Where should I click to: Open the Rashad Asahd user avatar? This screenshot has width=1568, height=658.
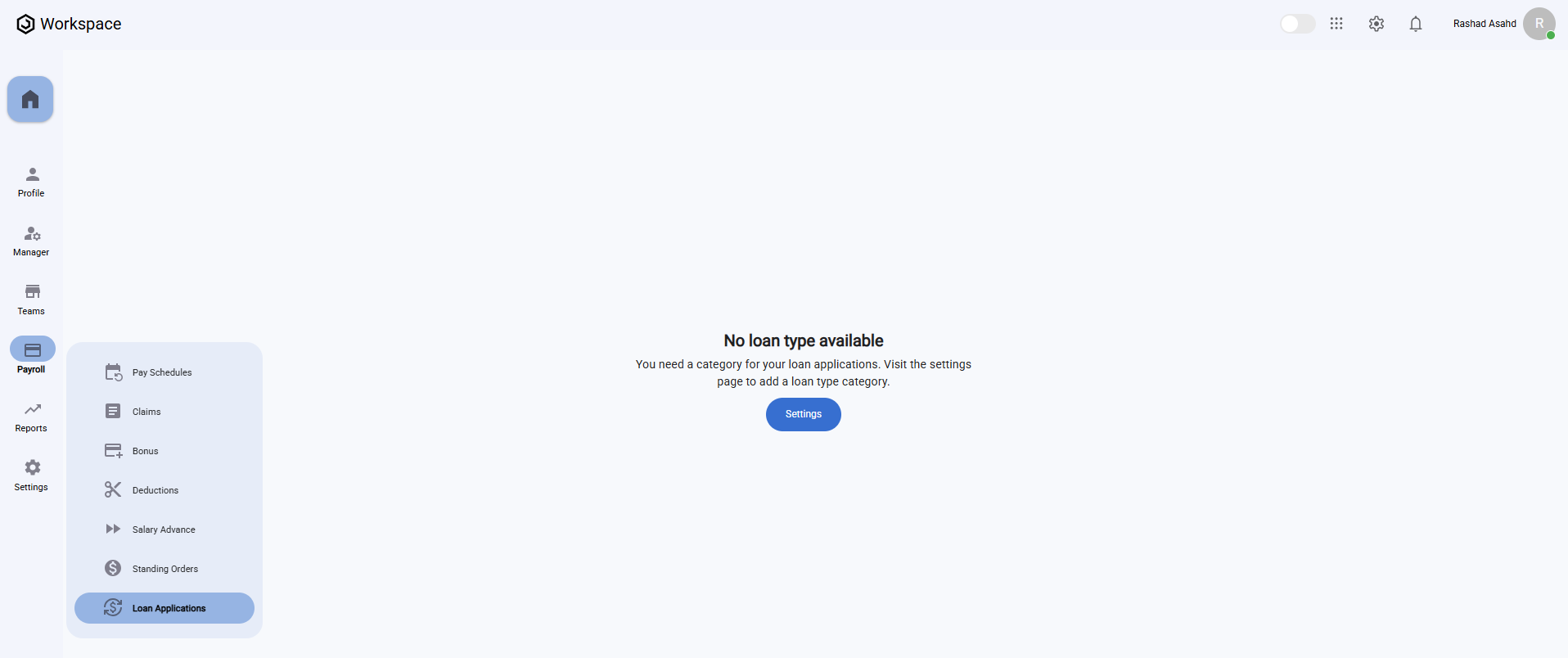coord(1539,24)
